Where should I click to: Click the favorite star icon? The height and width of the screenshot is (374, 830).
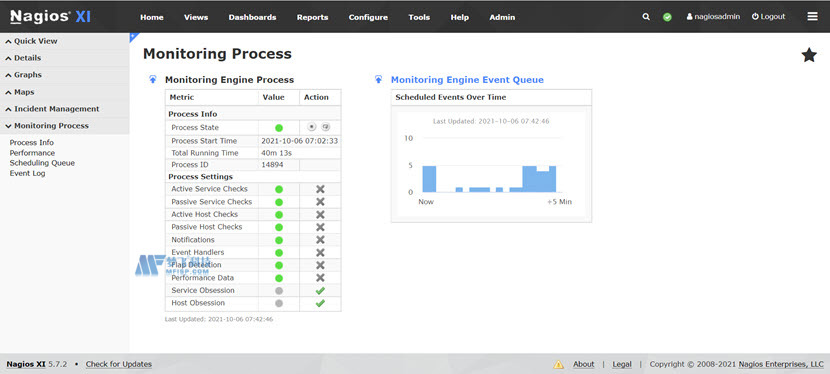pyautogui.click(x=809, y=55)
